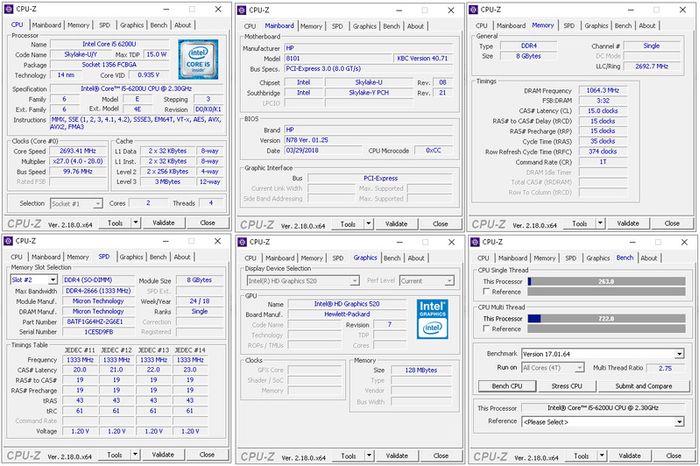Click Memory Type DDR4 field
Image resolution: width=700 pixels, height=466 pixels.
pos(529,46)
